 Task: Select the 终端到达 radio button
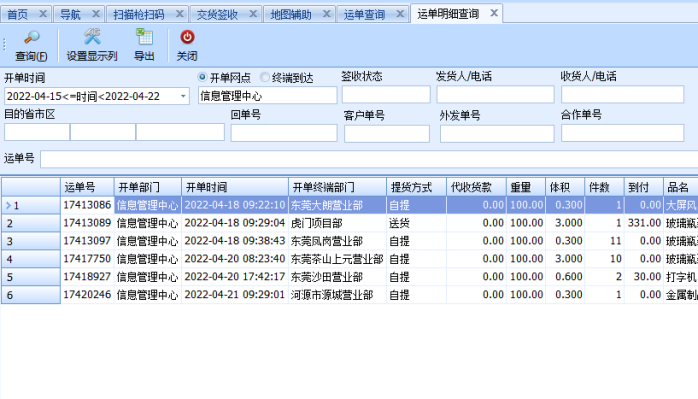(x=265, y=77)
